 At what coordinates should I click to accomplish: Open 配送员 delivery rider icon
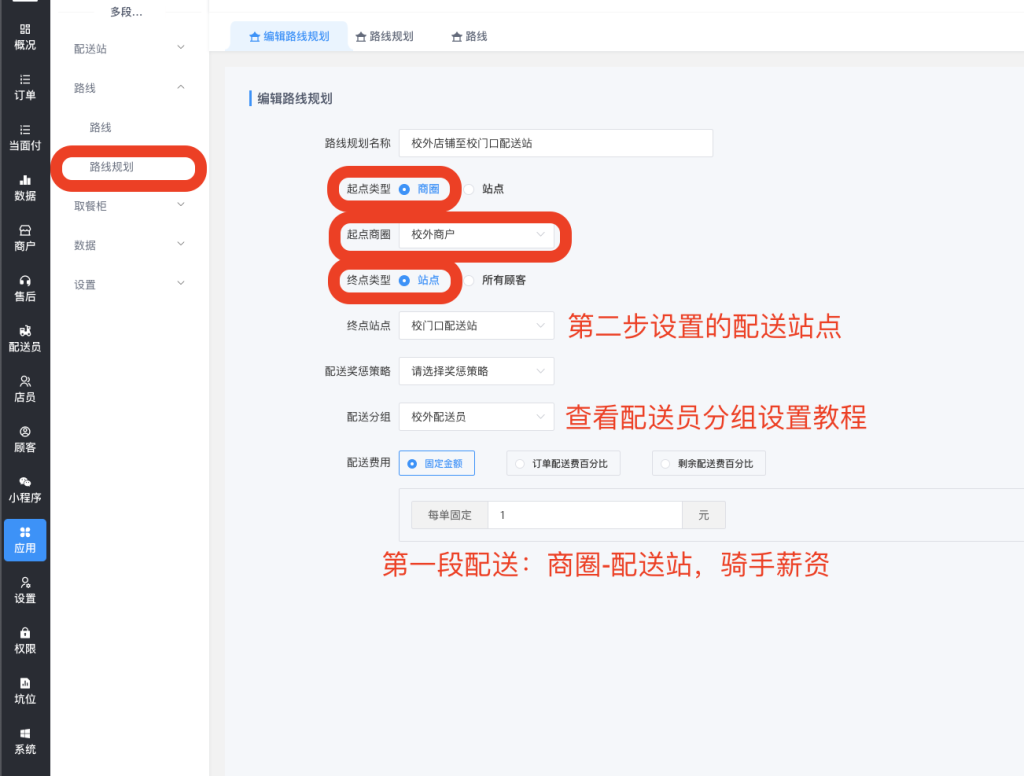coord(25,338)
